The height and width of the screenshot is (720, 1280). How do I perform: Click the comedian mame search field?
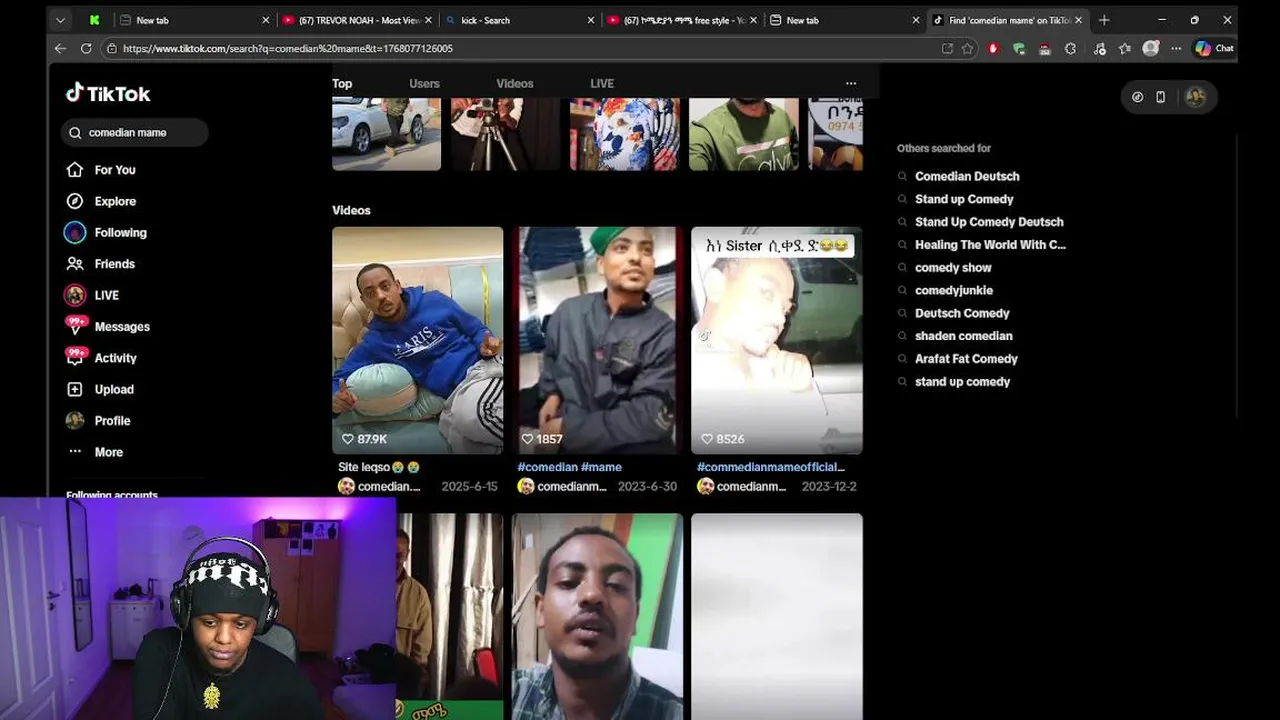135,132
